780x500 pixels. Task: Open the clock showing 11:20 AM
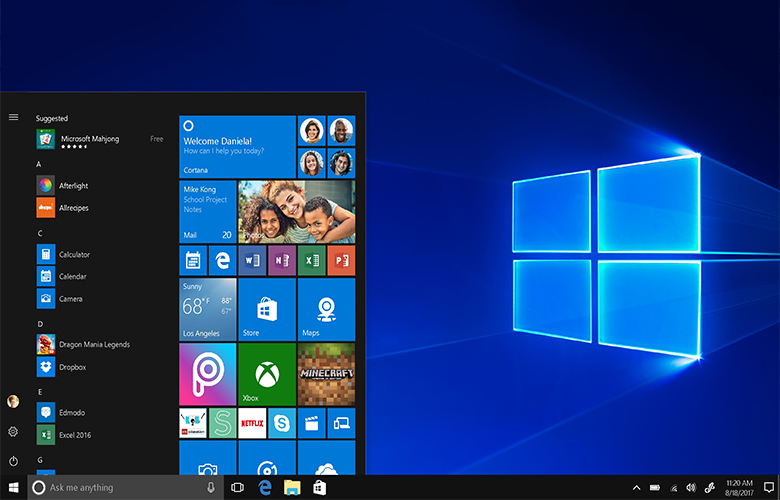tap(739, 488)
